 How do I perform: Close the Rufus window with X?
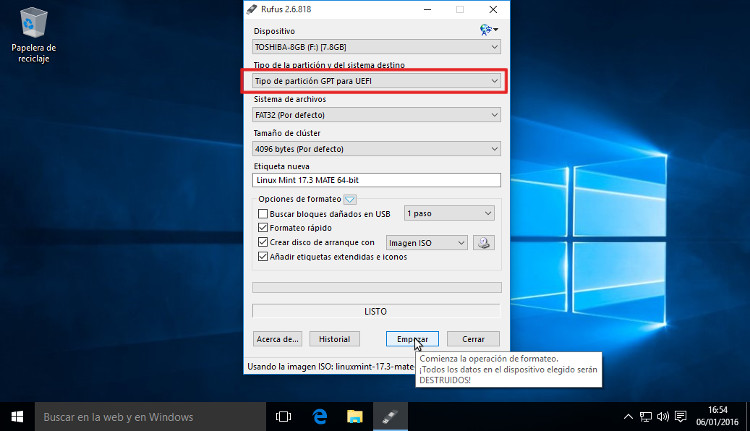tap(493, 9)
